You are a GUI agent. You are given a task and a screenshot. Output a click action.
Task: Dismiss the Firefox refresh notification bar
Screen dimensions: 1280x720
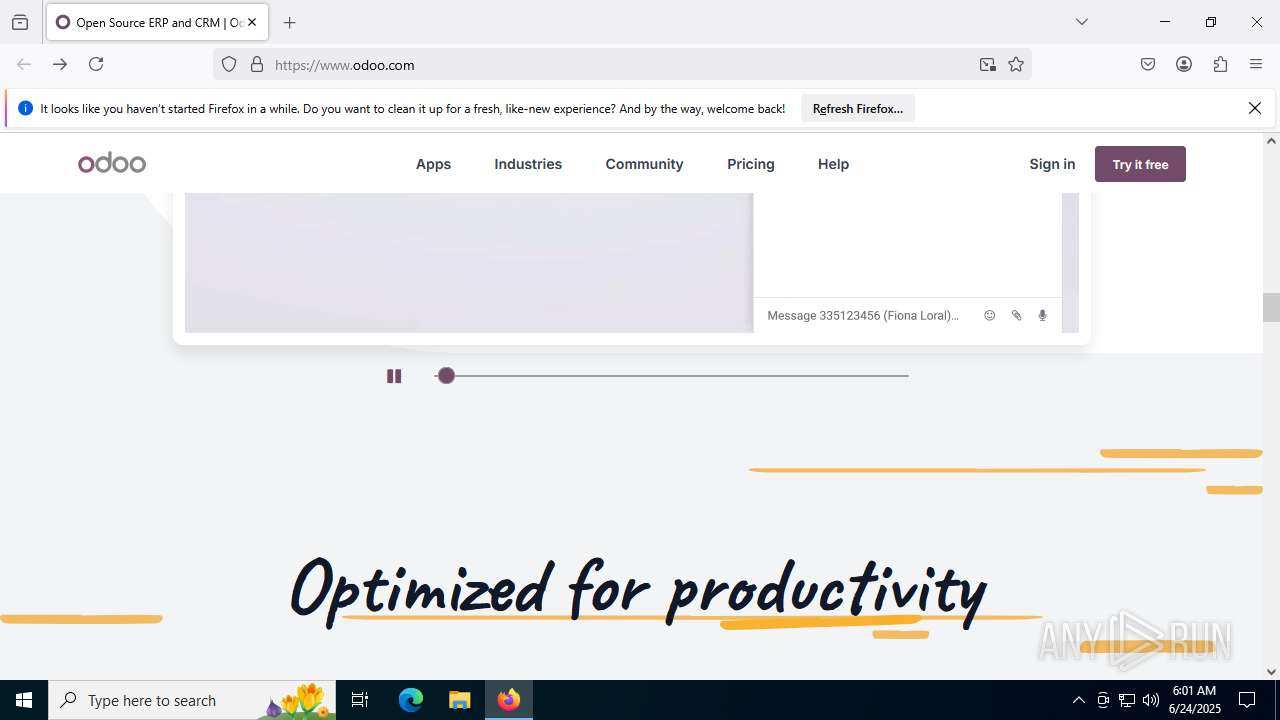tap(1255, 108)
